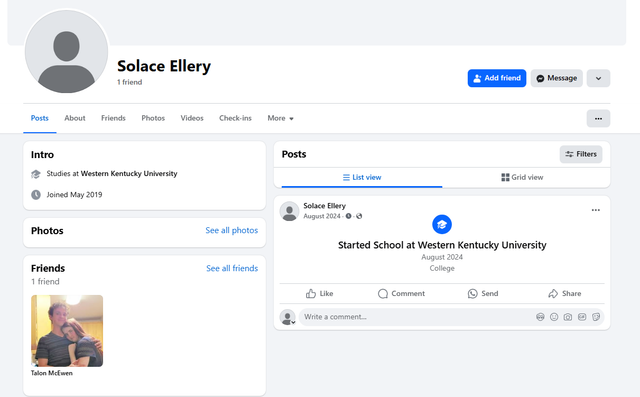640x397 pixels.
Task: Open the About tab
Action: click(75, 118)
